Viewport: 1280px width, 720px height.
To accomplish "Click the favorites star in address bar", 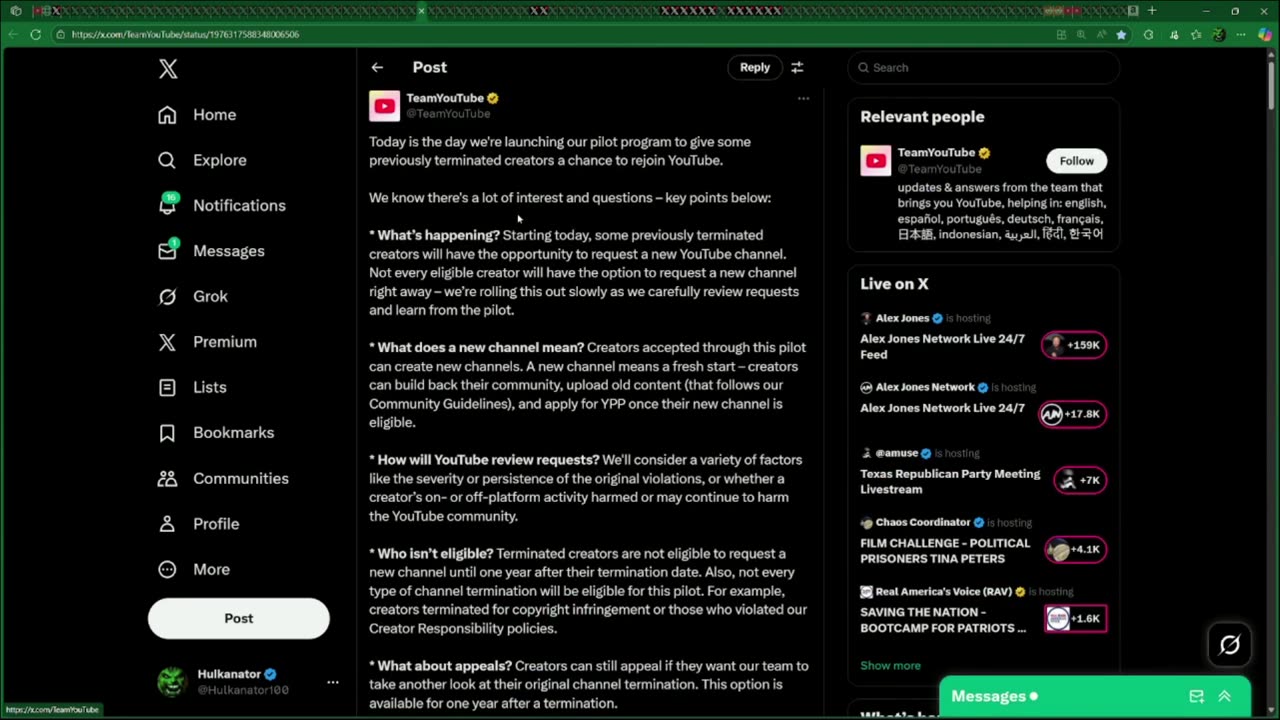I will pyautogui.click(x=1121, y=34).
